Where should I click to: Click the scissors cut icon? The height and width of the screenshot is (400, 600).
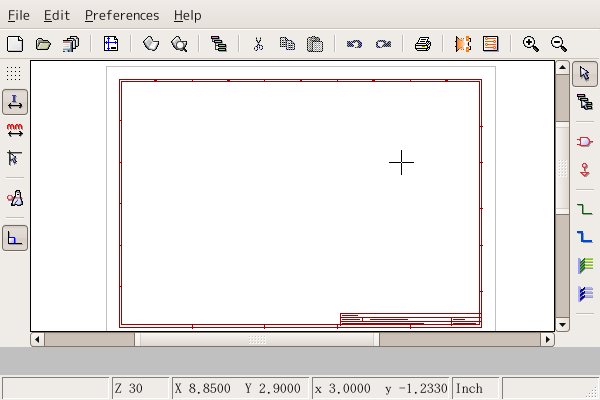tap(257, 44)
